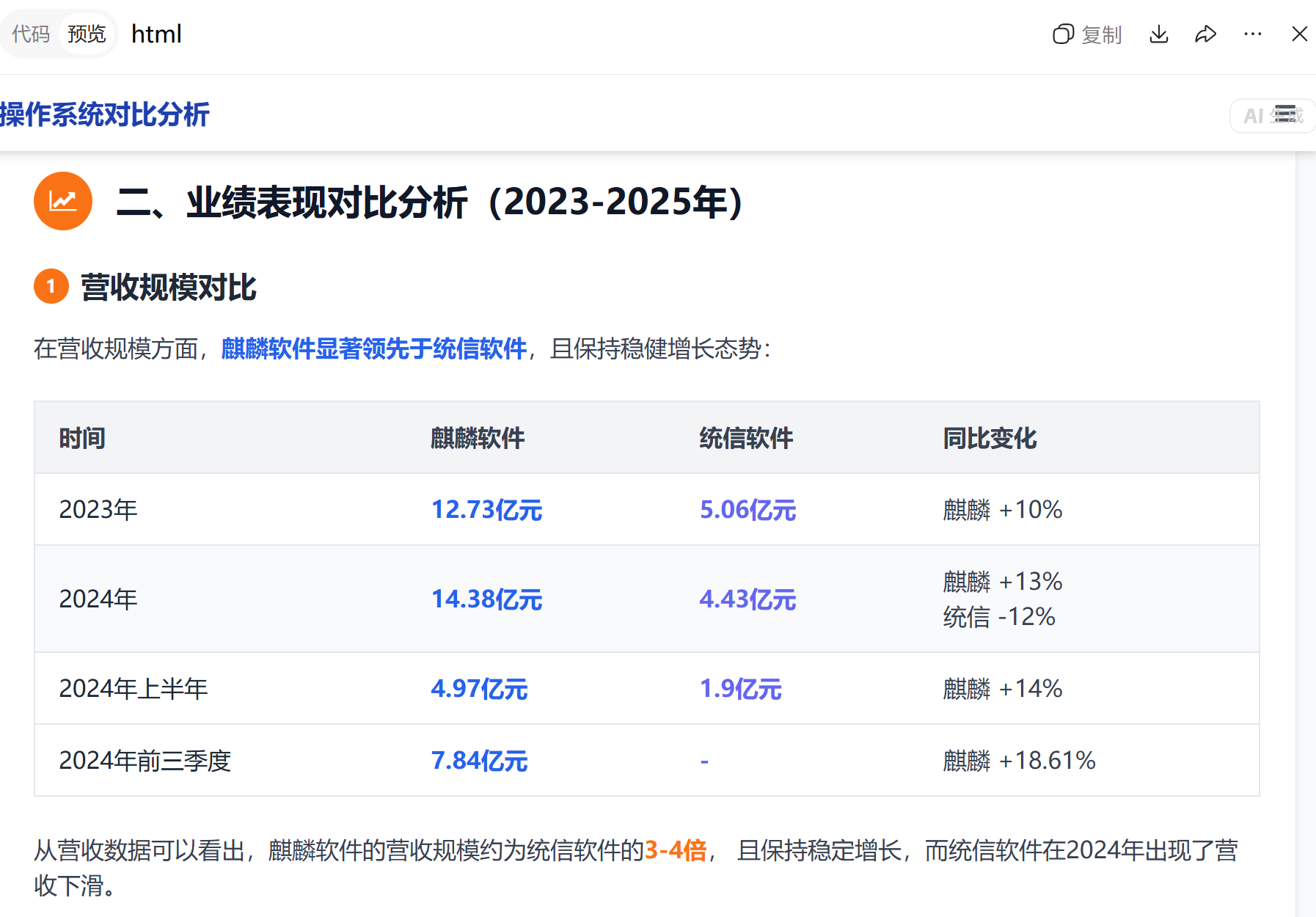The width and height of the screenshot is (1316, 917).
Task: Click the orange chart icon in heading
Action: 63,201
